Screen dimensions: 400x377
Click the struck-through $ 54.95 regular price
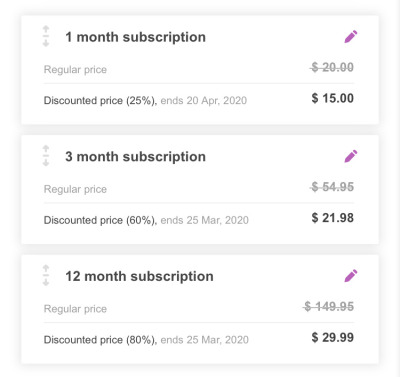coord(332,187)
